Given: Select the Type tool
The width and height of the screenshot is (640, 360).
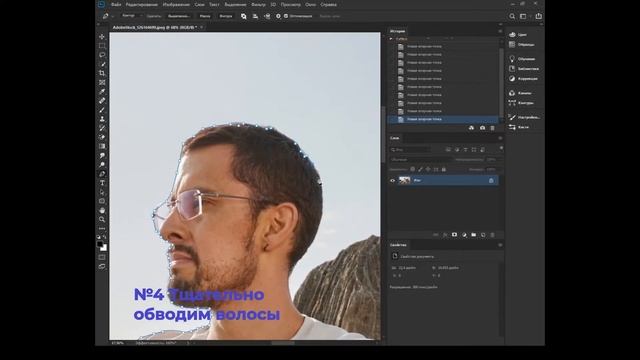Looking at the screenshot, I should coord(102,183).
